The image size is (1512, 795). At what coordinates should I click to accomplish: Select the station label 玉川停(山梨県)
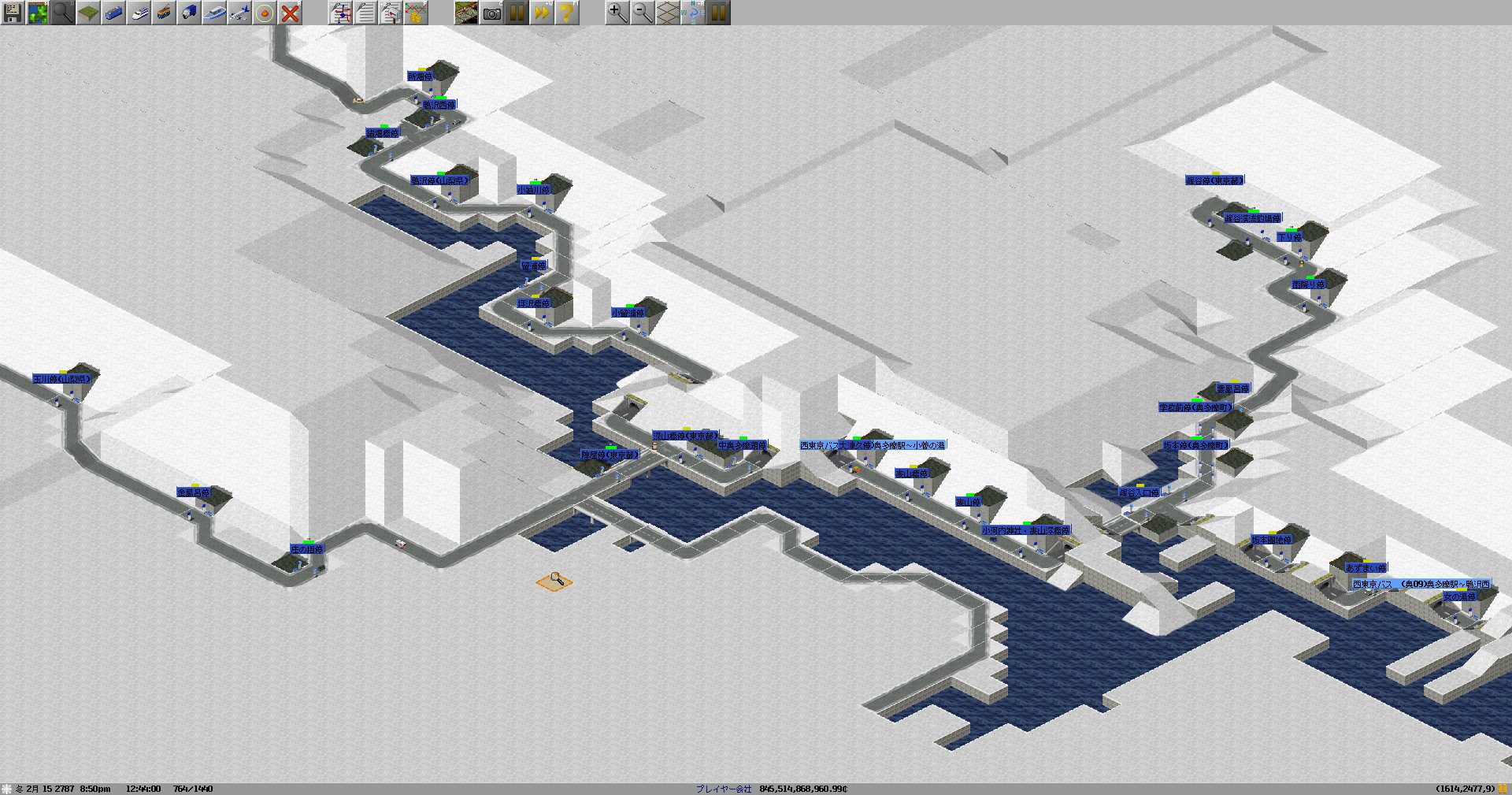(x=61, y=379)
